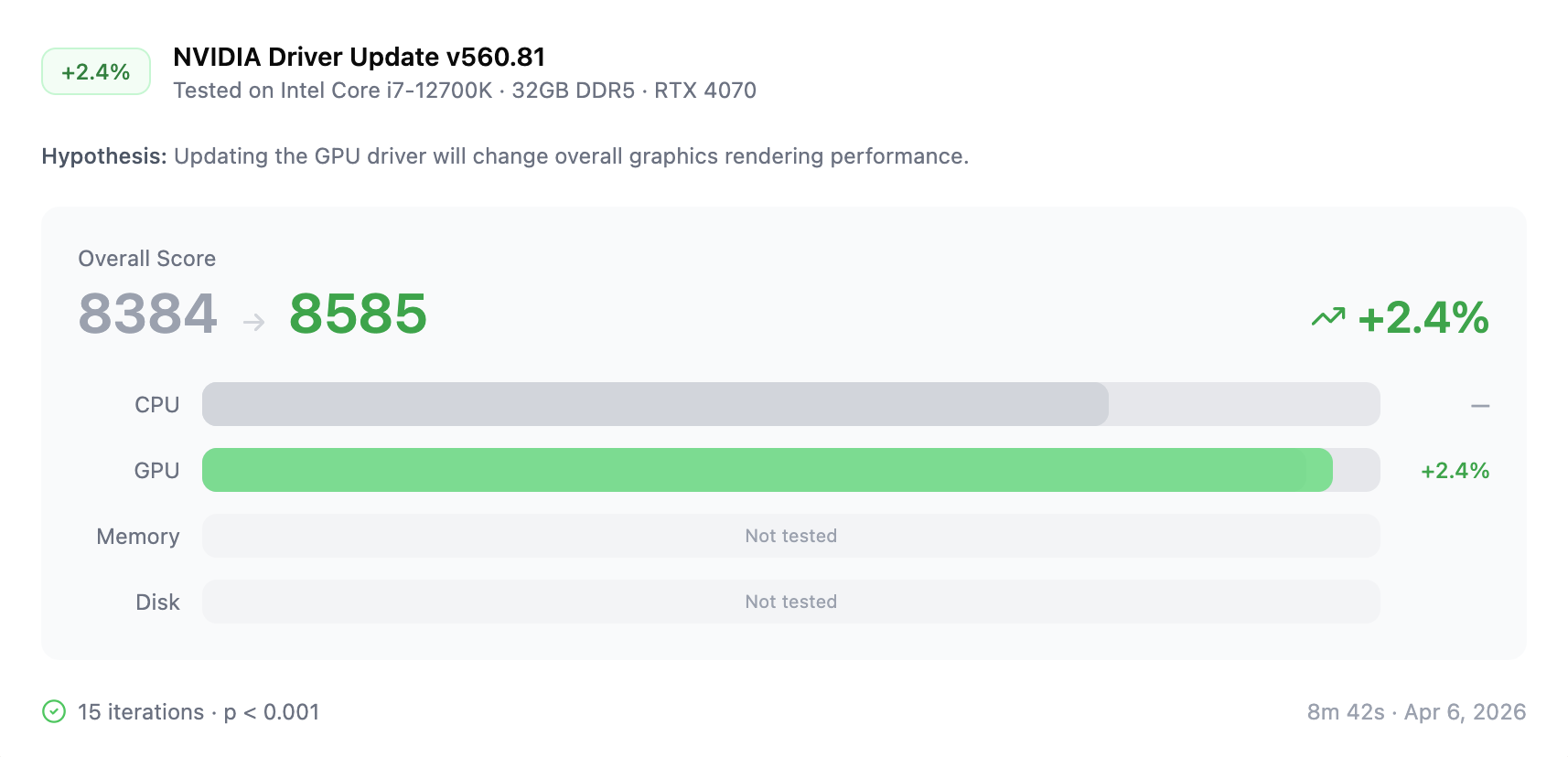This screenshot has height=757, width=1568.
Task: Click the new score 8585
Action: click(358, 314)
